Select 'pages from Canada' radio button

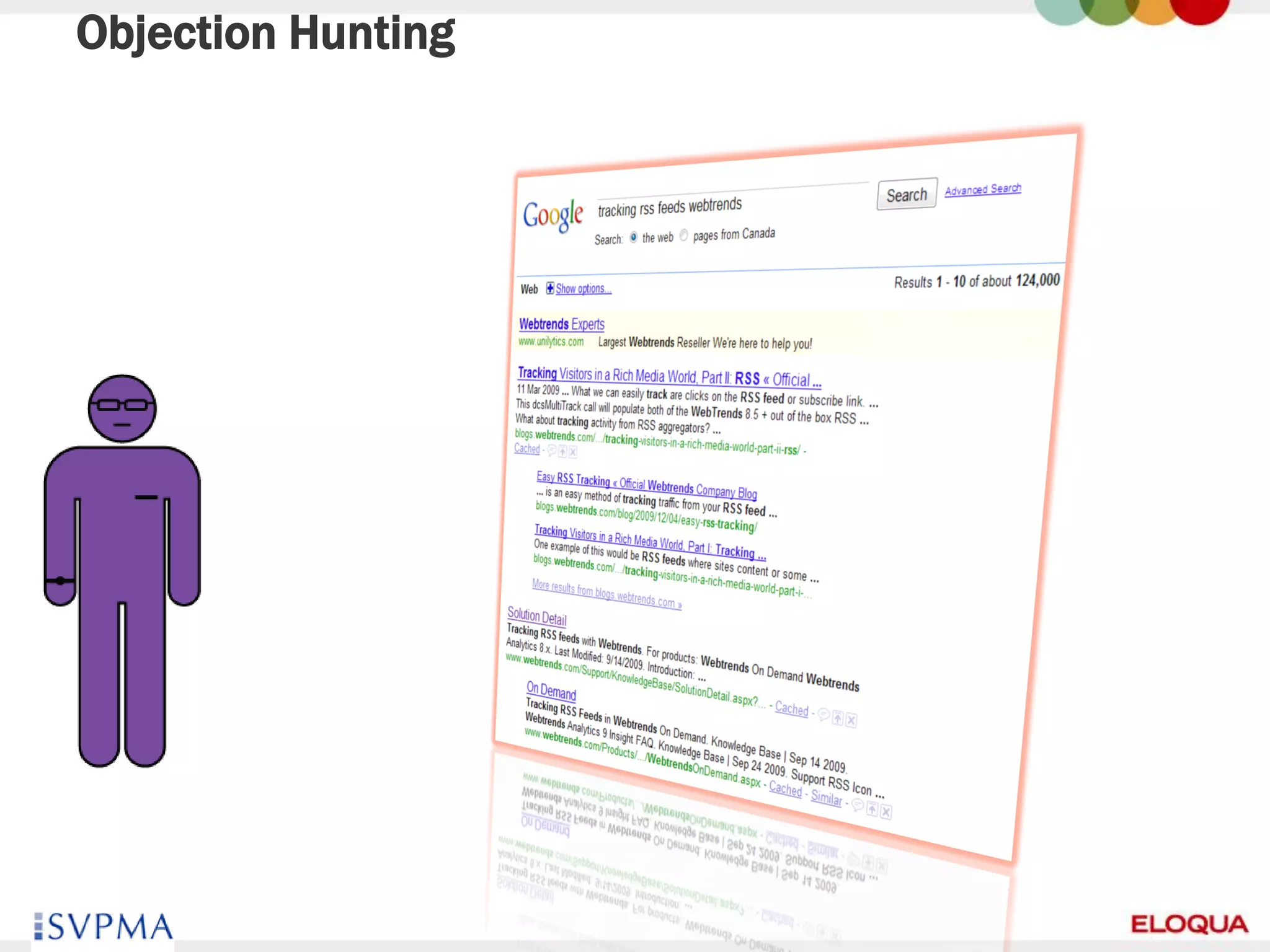[683, 236]
